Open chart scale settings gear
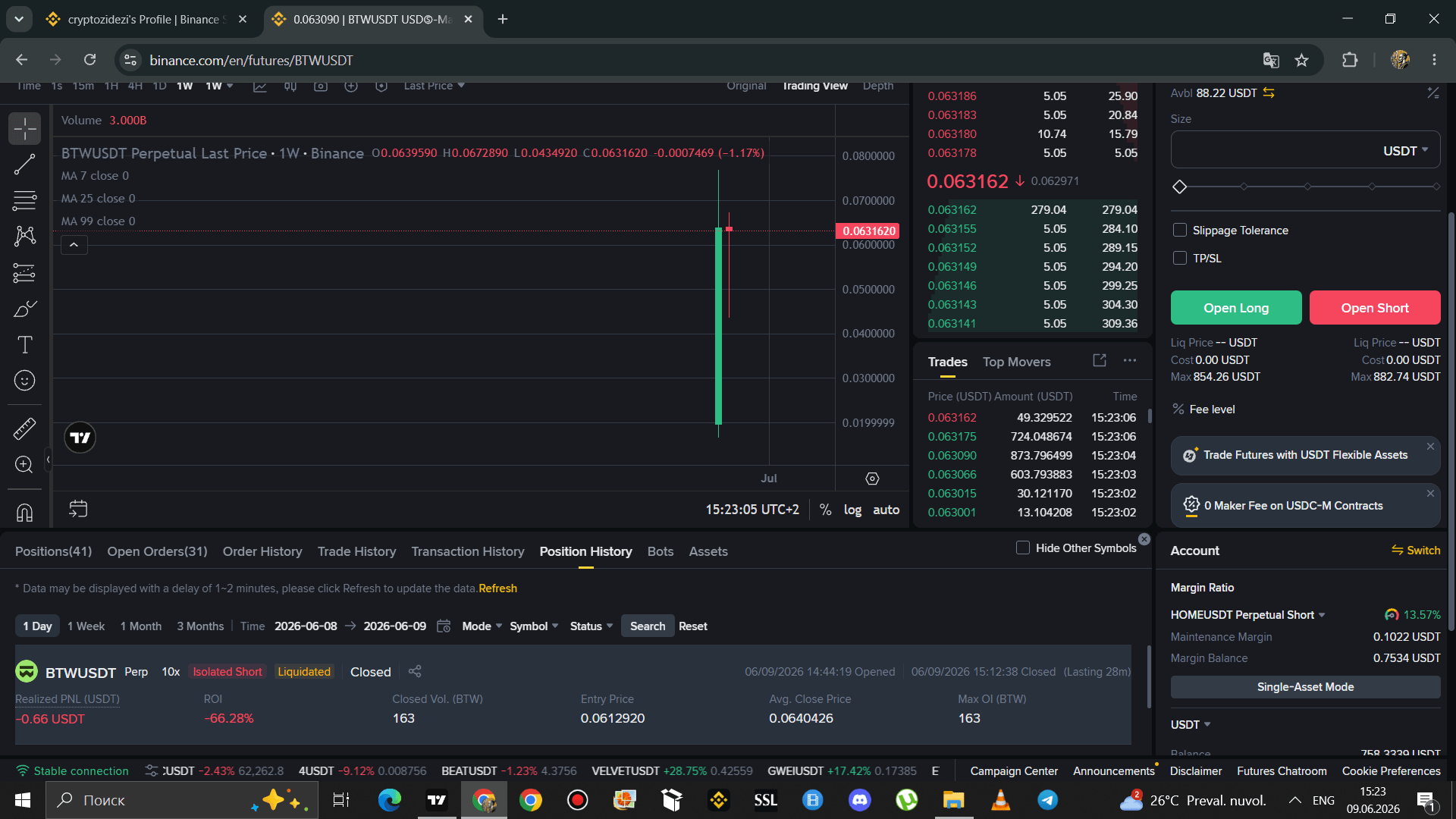 point(872,479)
